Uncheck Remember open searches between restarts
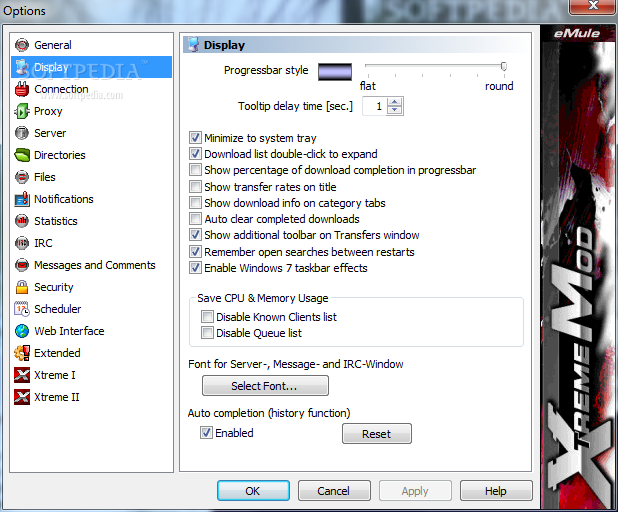The image size is (618, 512). (195, 251)
